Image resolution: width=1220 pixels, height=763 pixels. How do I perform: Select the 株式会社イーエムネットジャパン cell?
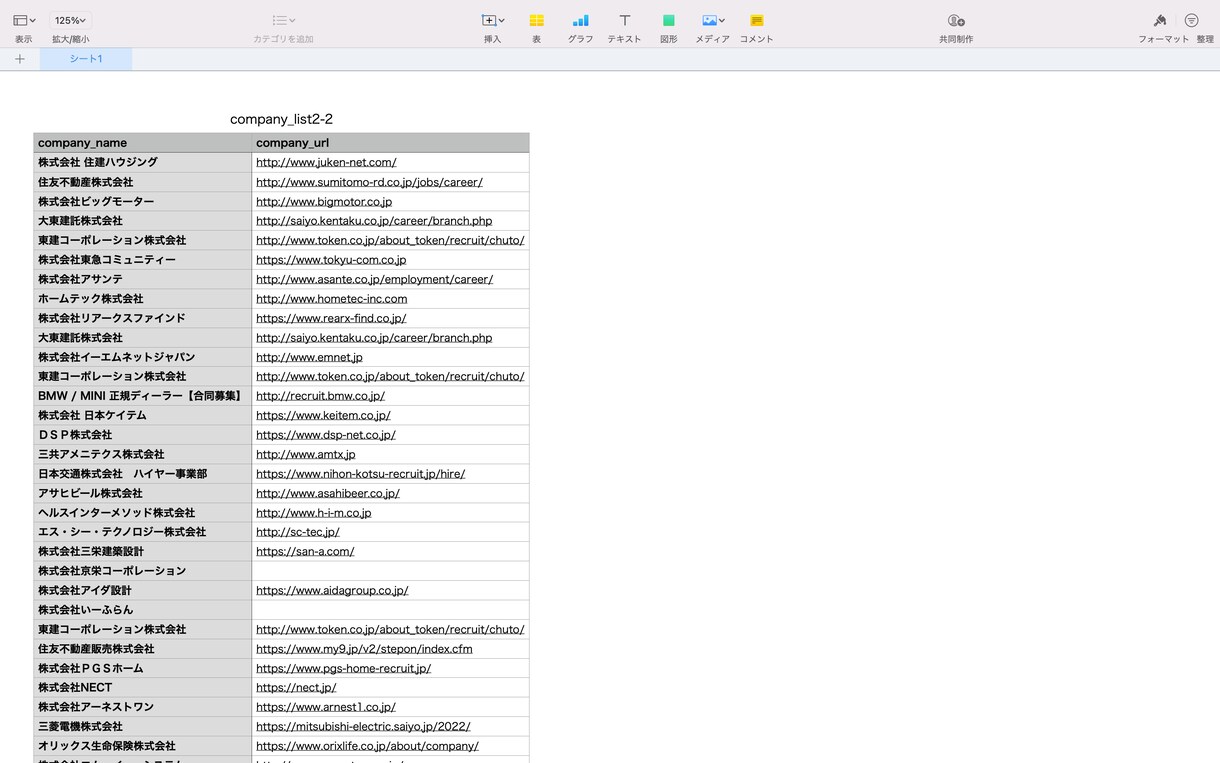pyautogui.click(x=143, y=357)
